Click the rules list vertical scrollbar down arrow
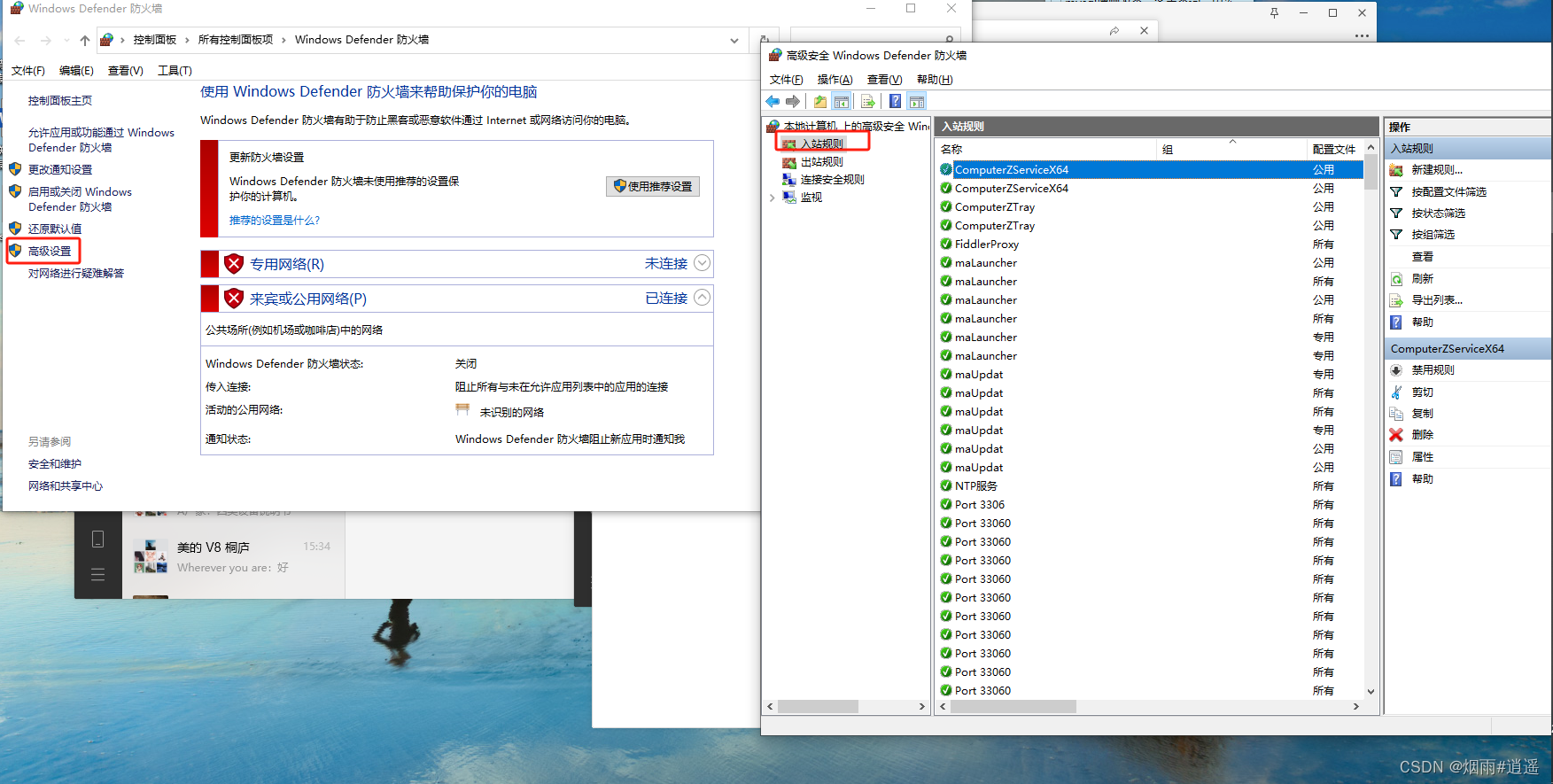This screenshot has width=1553, height=784. [1371, 692]
